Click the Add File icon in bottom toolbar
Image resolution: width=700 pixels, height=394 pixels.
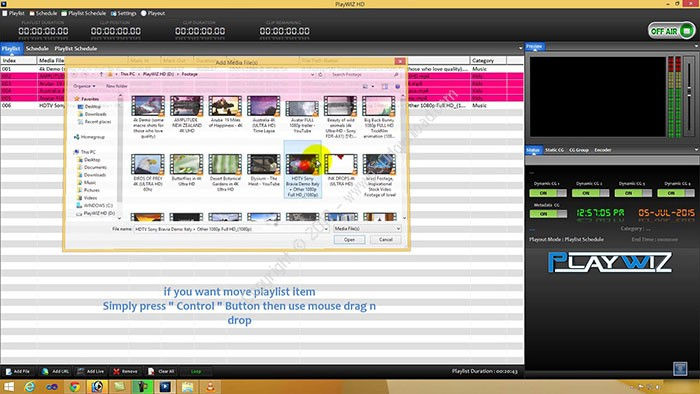pyautogui.click(x=8, y=371)
